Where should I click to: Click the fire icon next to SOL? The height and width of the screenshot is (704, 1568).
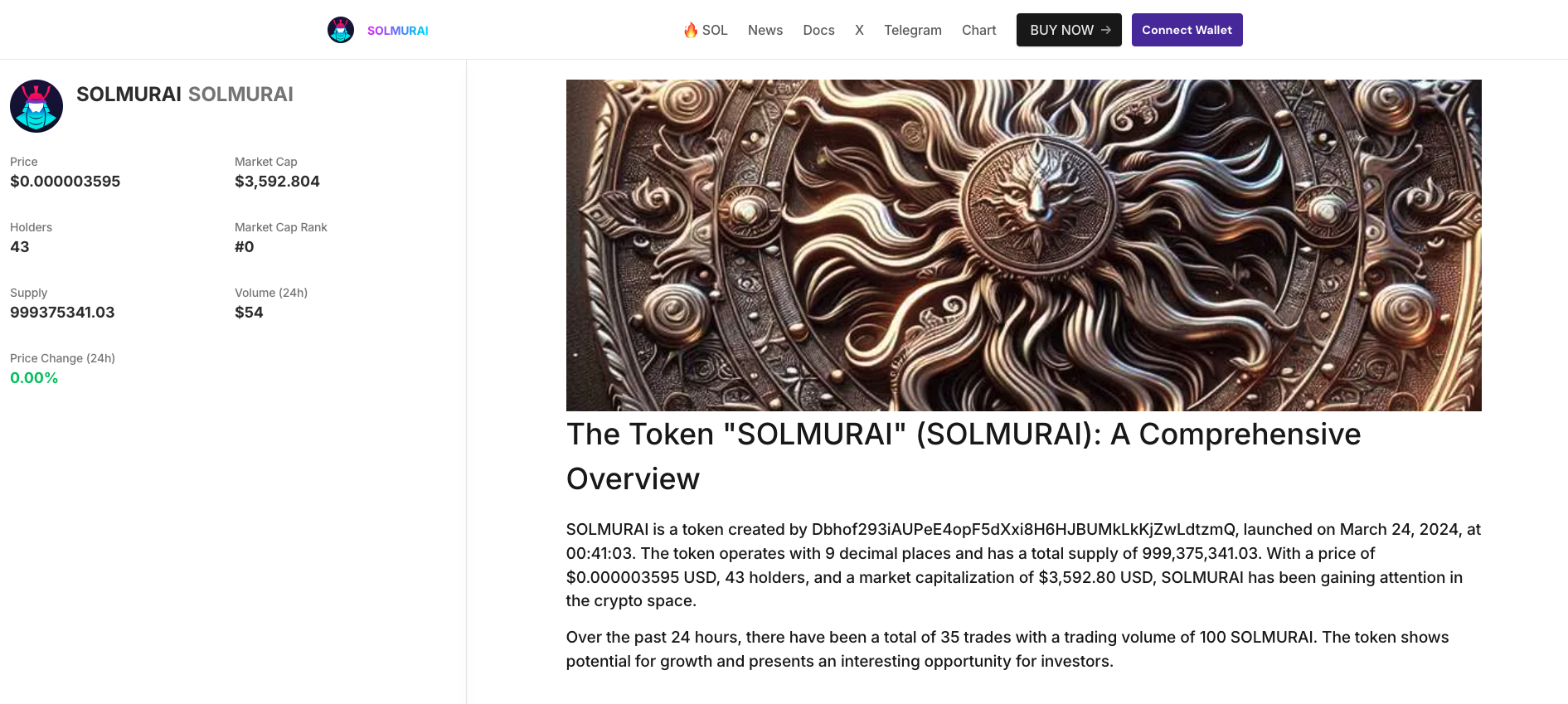click(690, 30)
